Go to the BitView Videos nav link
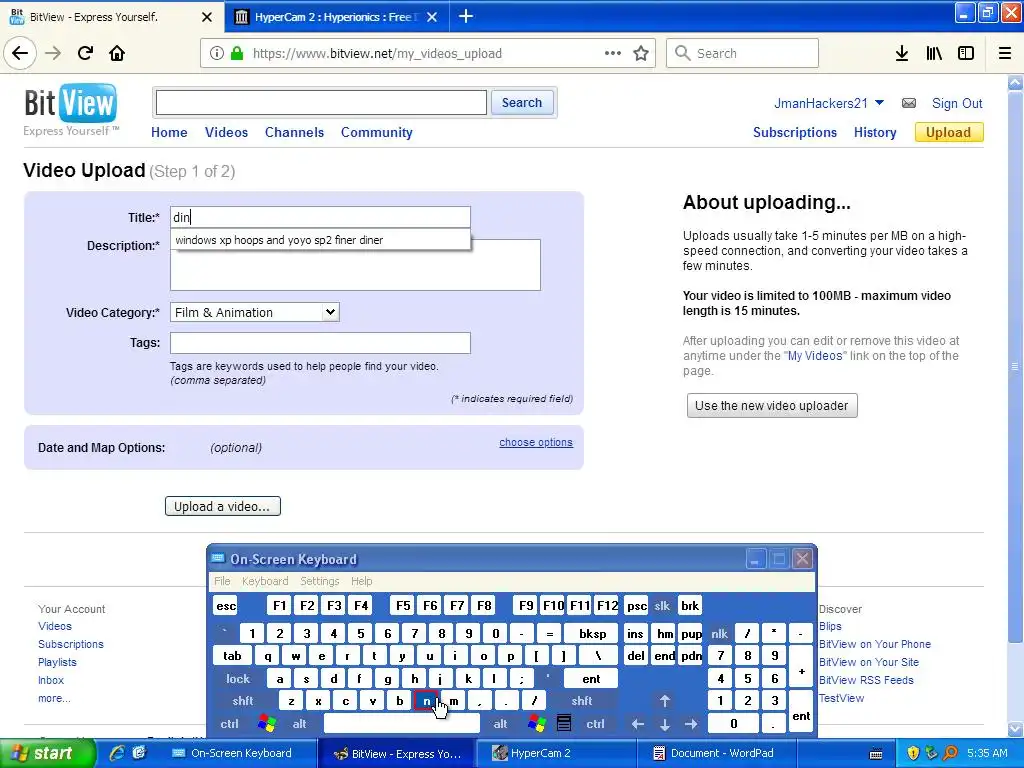The image size is (1024, 768). tap(226, 132)
